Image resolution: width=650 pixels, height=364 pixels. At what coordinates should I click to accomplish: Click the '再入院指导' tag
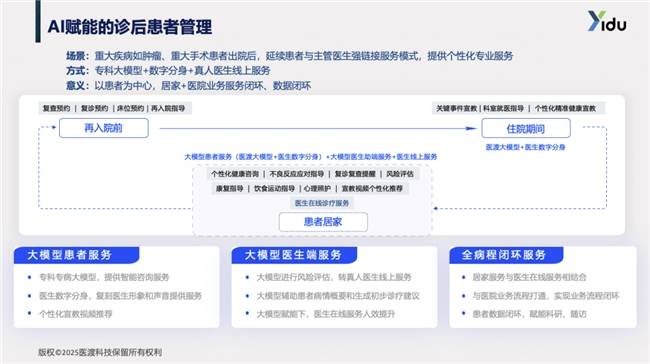point(168,109)
